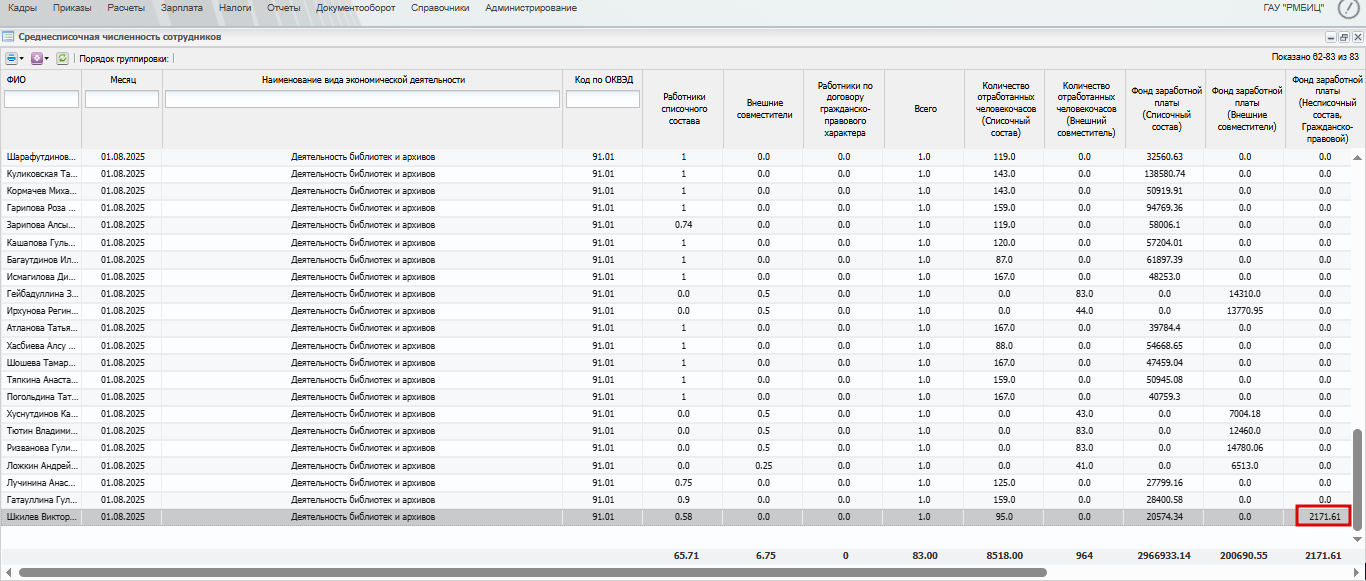The width and height of the screenshot is (1366, 581).
Task: Open the Налоги menu
Action: (x=235, y=8)
